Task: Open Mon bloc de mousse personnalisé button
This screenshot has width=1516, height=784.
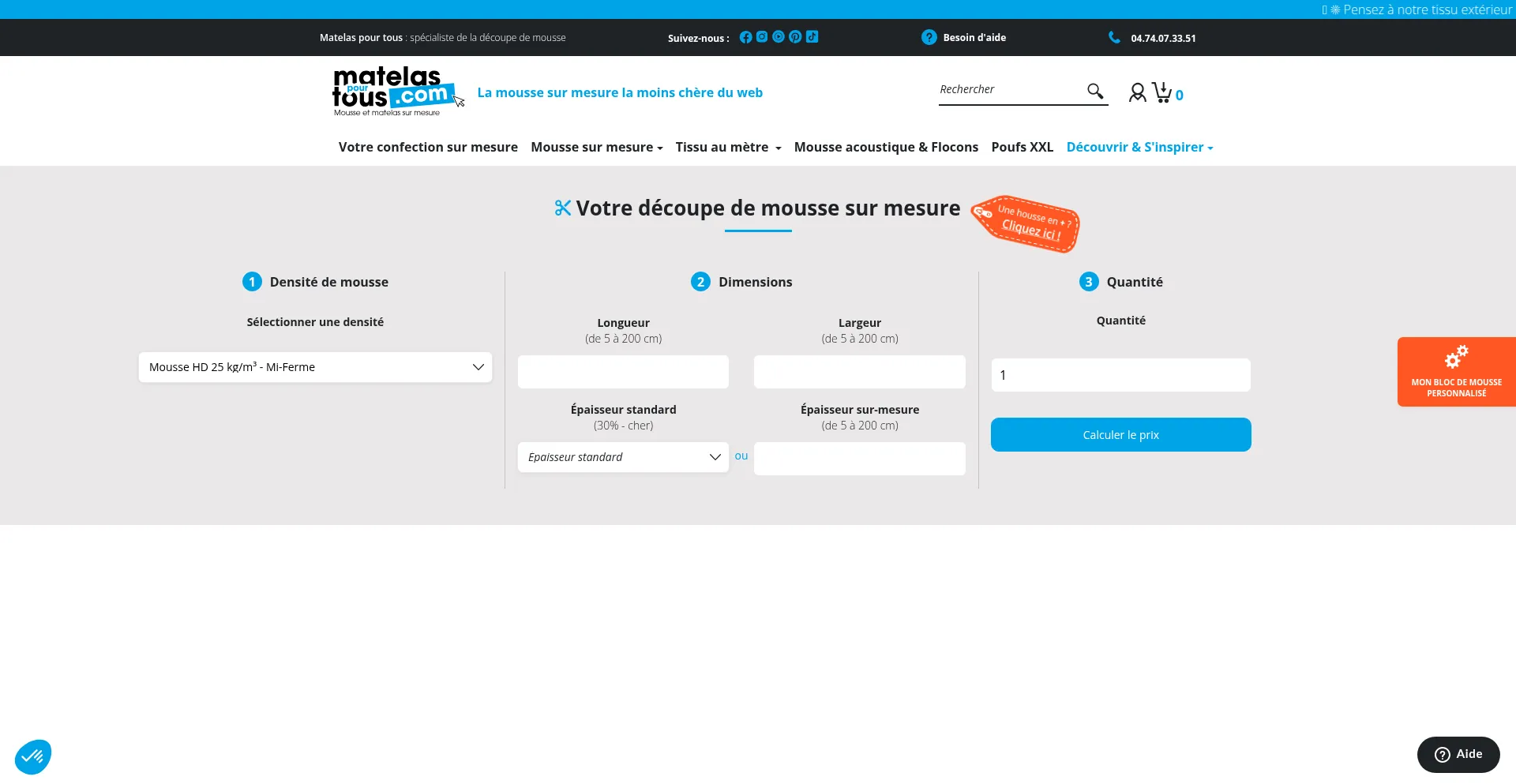Action: point(1456,372)
